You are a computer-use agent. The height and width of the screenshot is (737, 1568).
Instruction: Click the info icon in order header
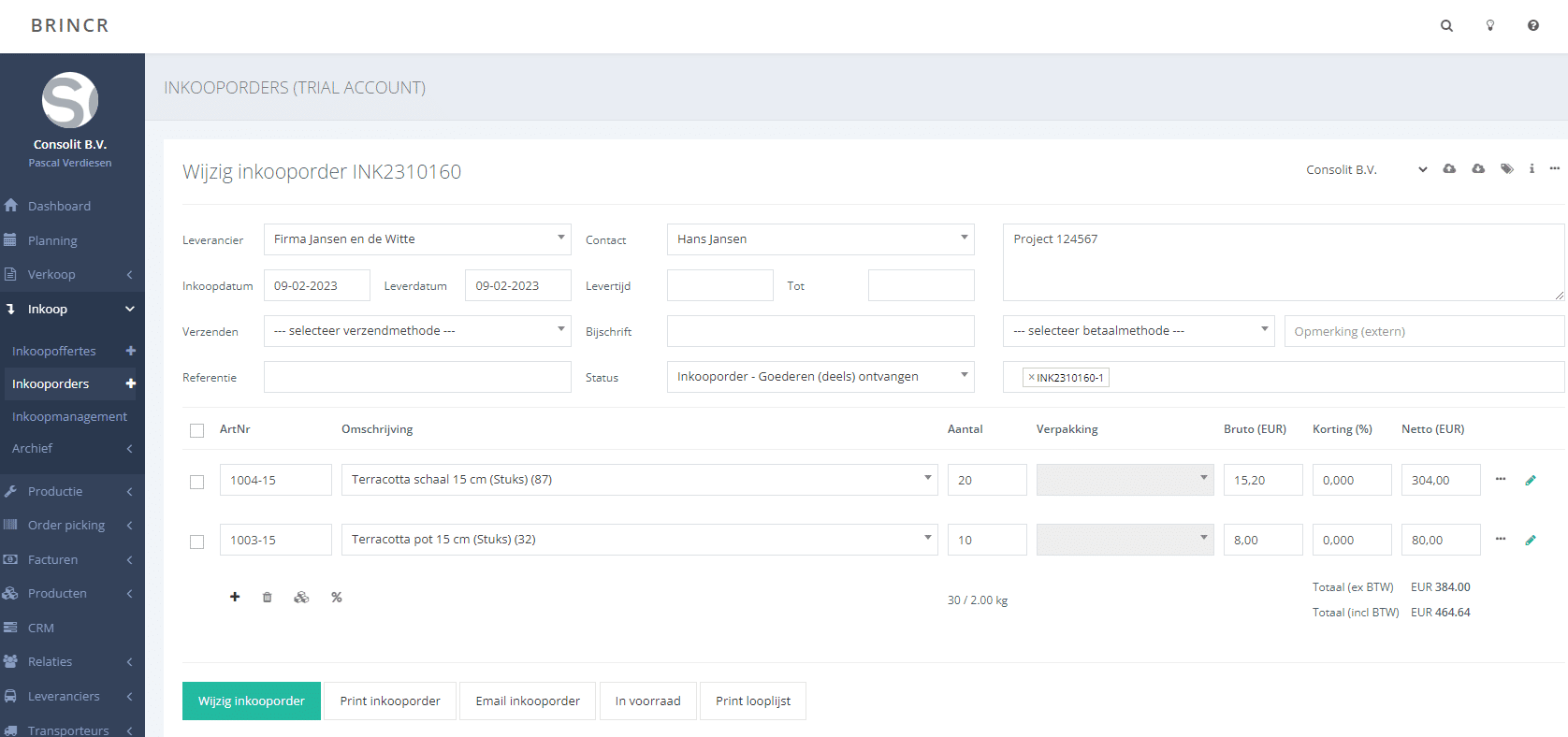1532,169
